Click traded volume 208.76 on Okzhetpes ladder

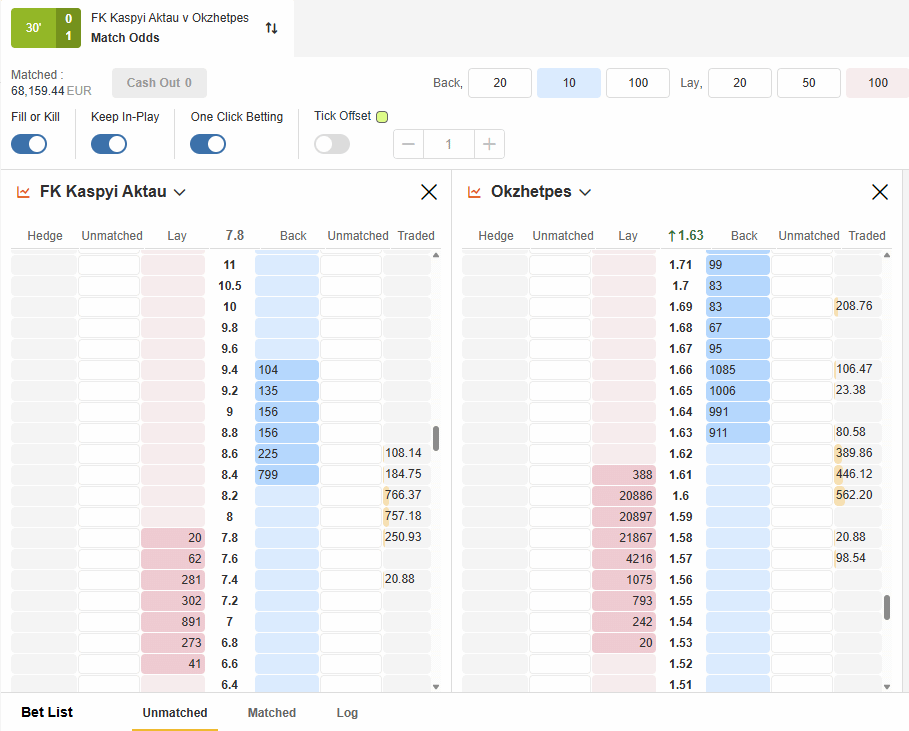pos(857,306)
